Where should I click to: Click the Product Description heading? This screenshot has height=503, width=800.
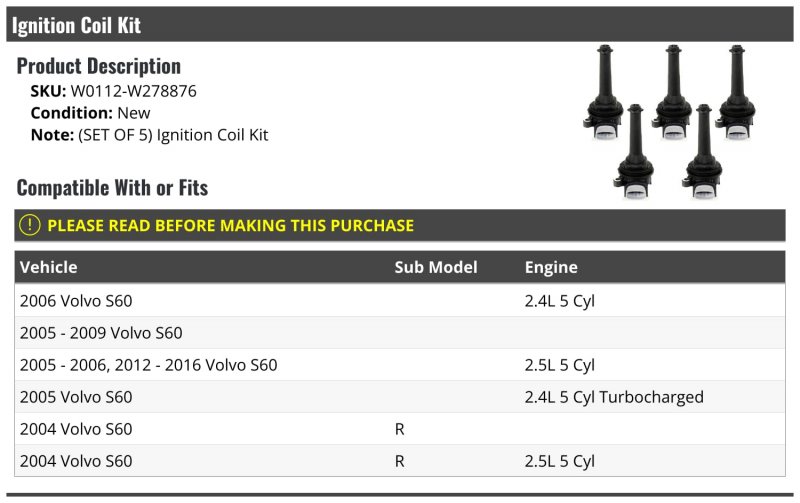click(98, 66)
